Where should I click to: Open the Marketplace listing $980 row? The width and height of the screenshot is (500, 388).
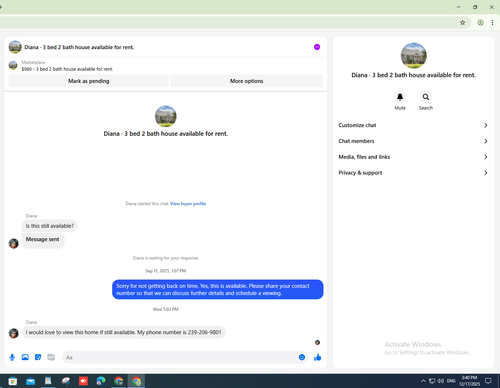(67, 66)
